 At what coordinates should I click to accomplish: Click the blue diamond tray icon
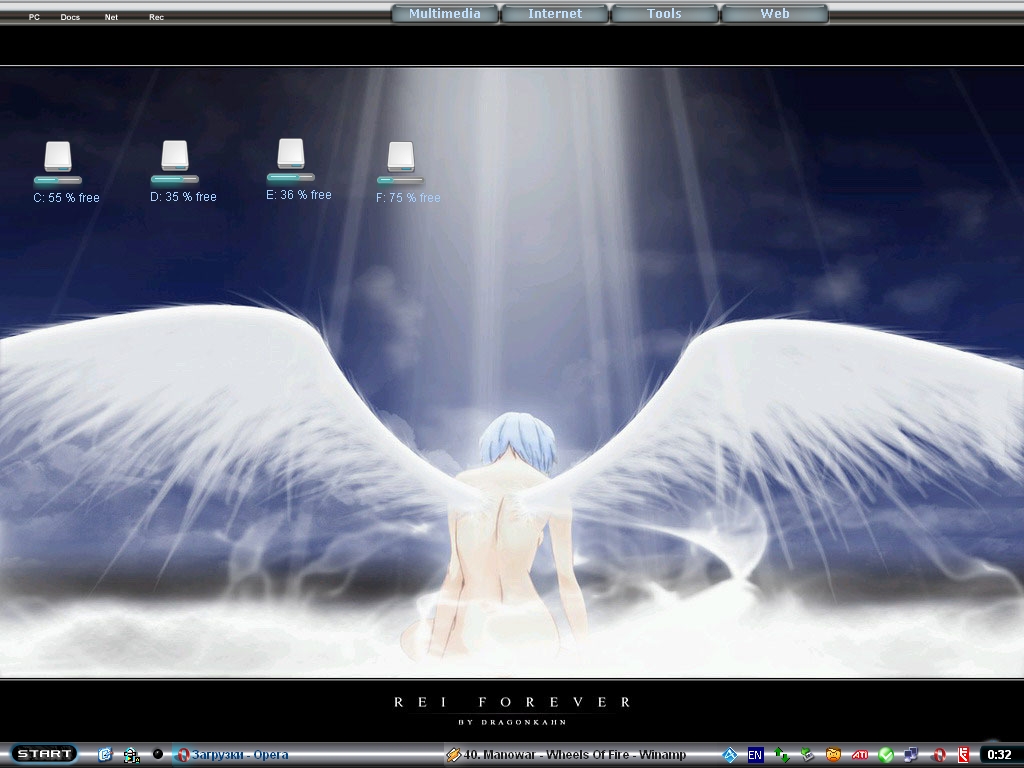pos(729,755)
